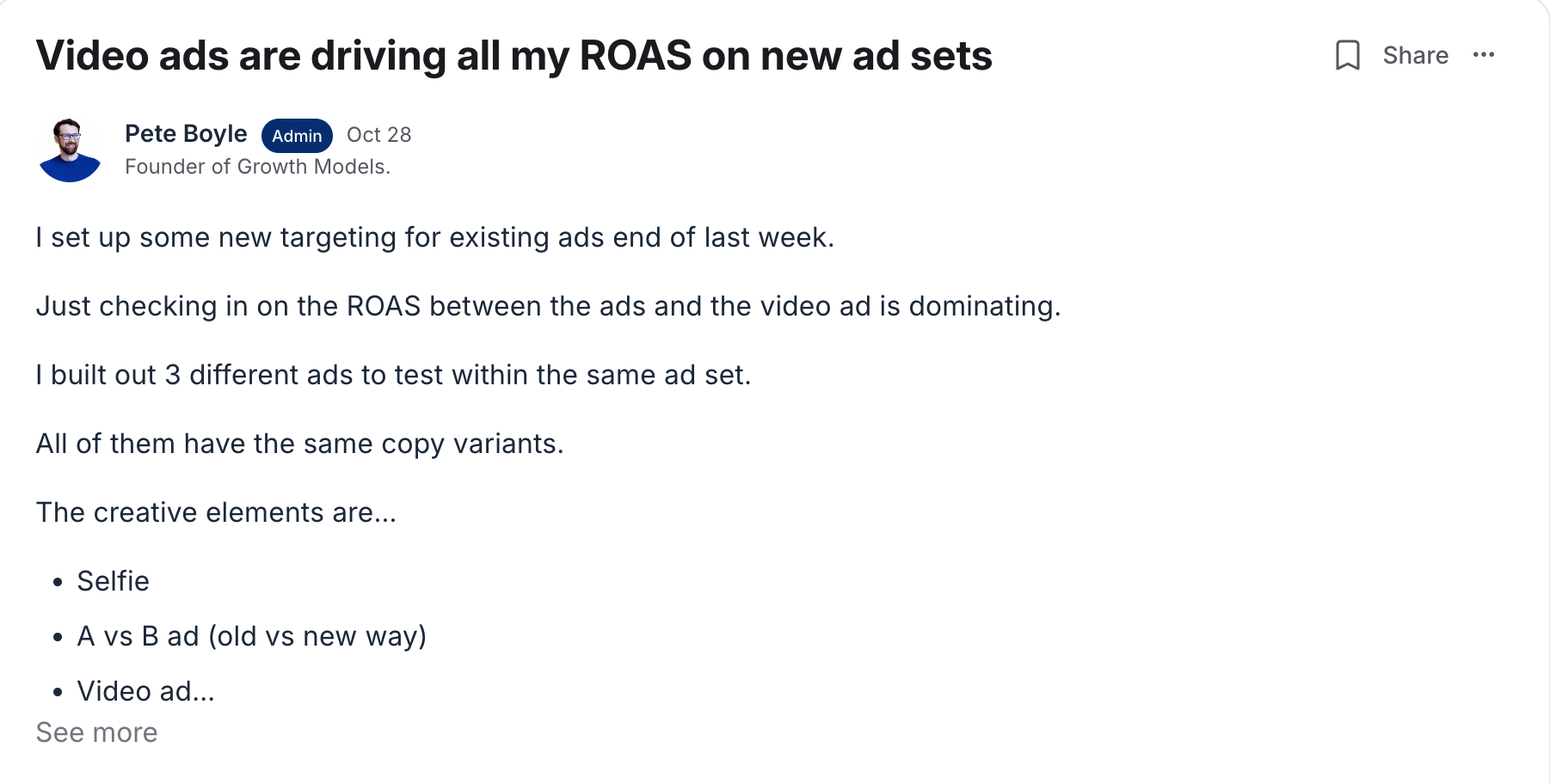Select the "A vs B ad" list item
Viewport: 1550px width, 784px height.
251,636
